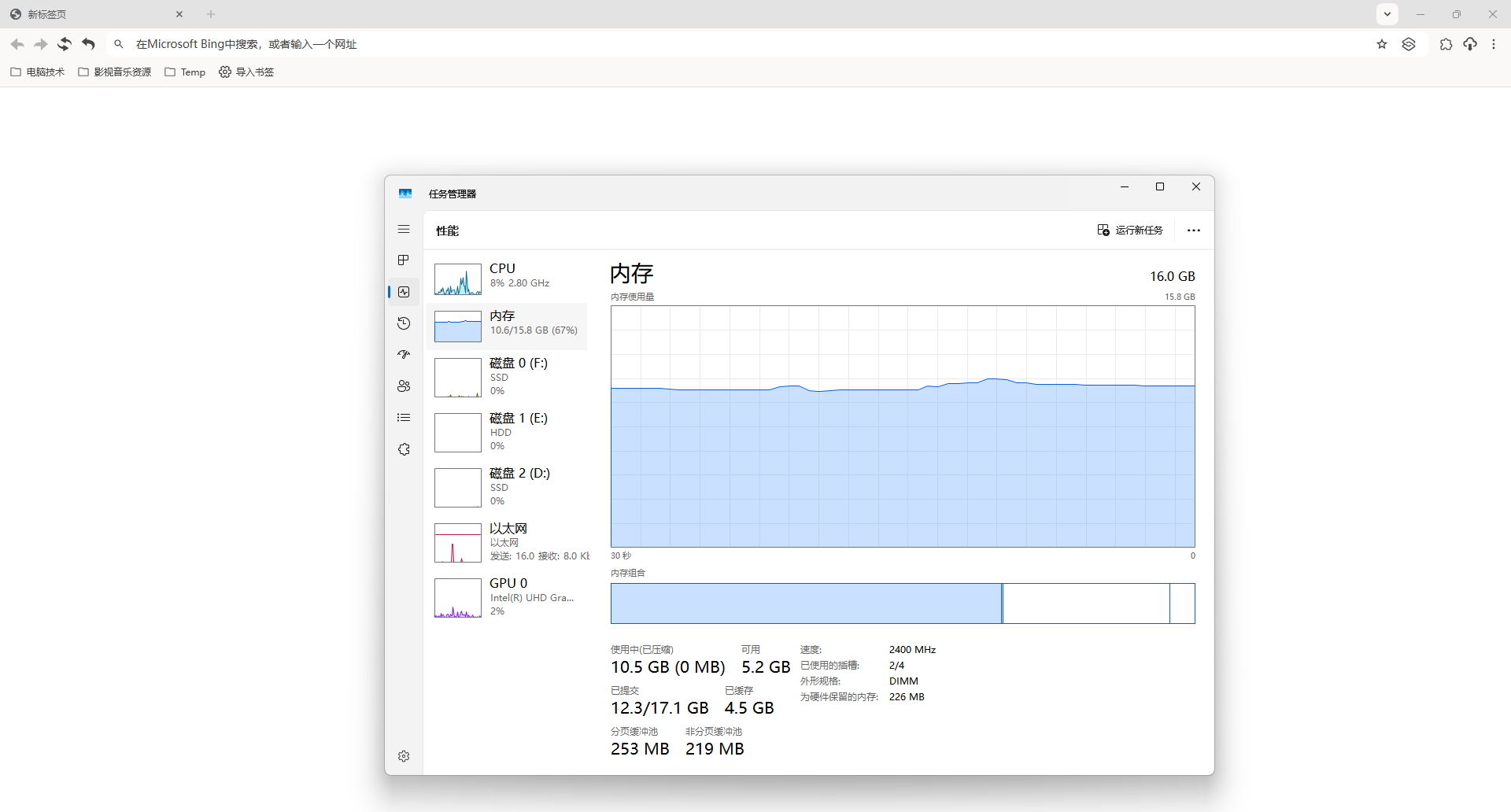Viewport: 1511px width, 812px height.
Task: Click the 运行新任务 button
Action: pos(1130,231)
